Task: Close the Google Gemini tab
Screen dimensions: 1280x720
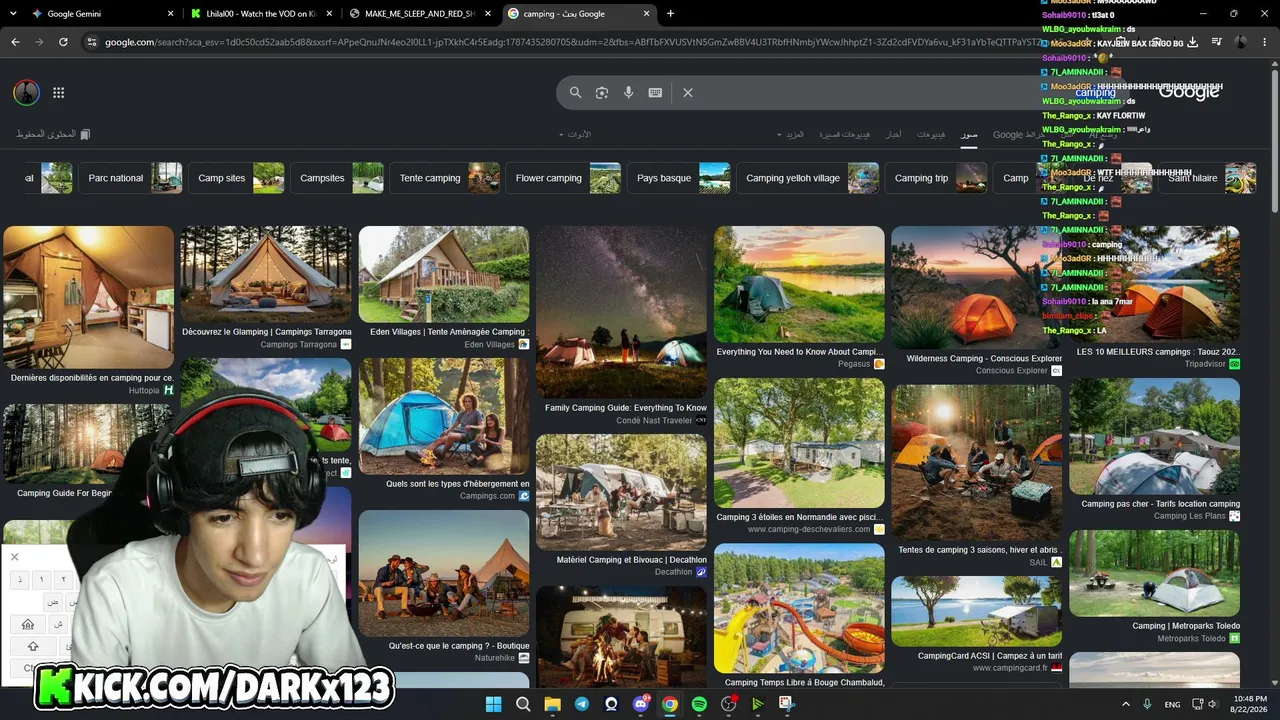Action: [x=170, y=14]
